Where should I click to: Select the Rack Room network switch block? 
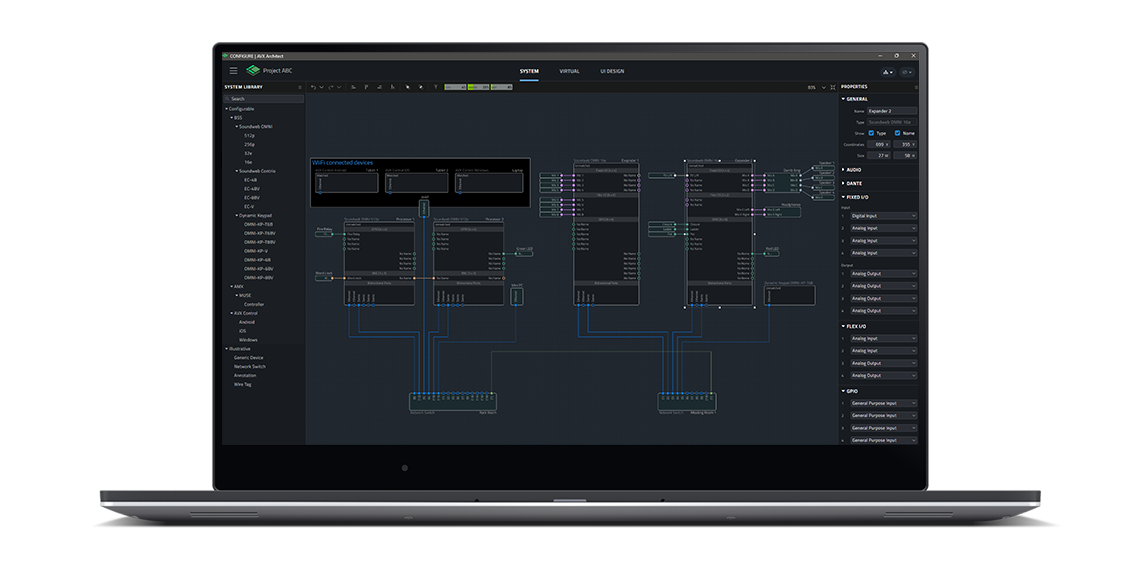tap(453, 401)
